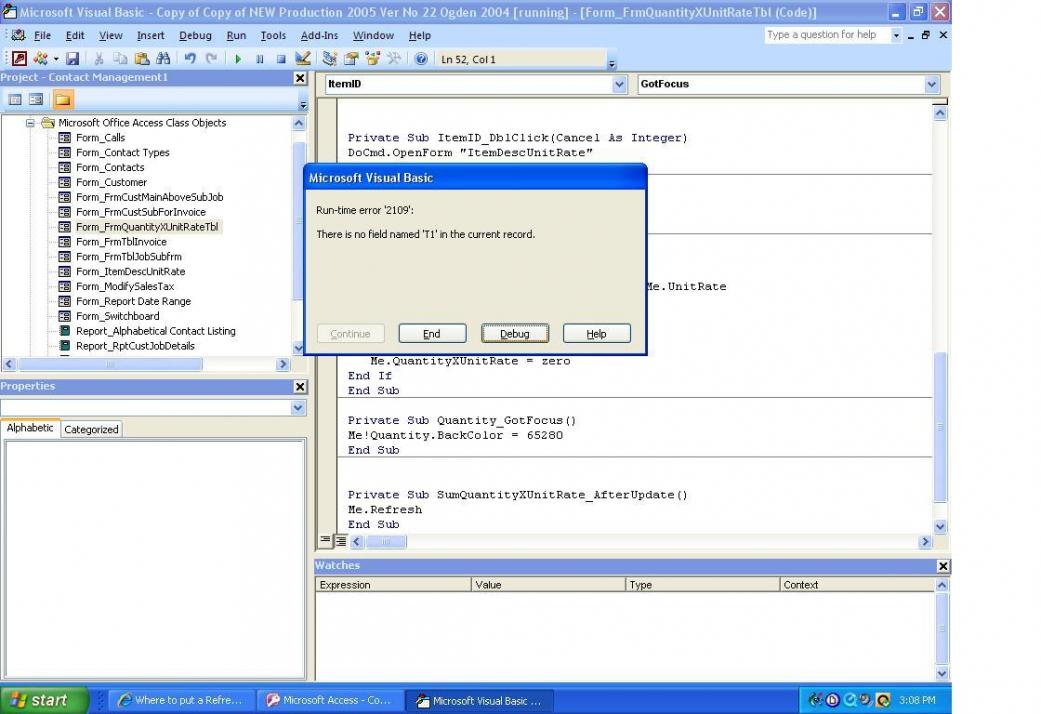Open the ItemID object dropdown

click(x=619, y=84)
